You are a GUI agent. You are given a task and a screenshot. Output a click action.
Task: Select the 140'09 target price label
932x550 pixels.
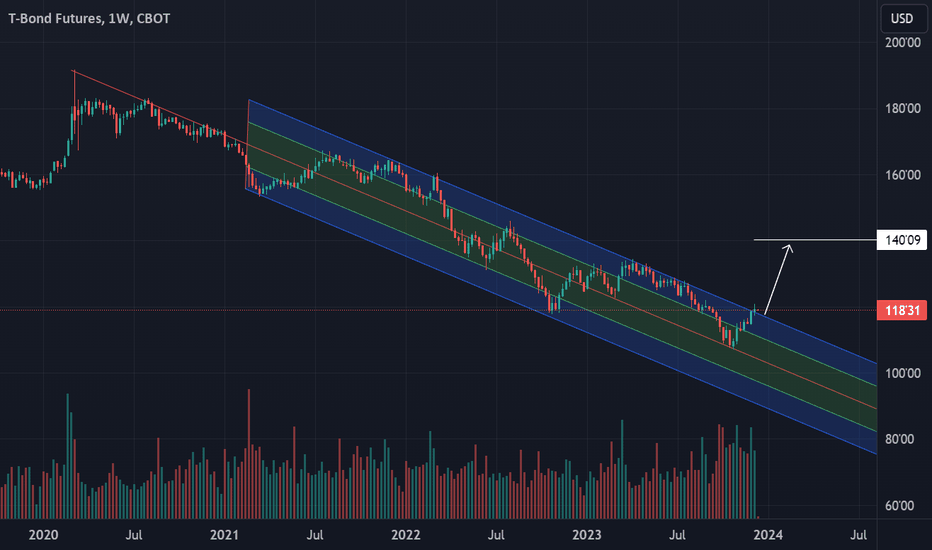pyautogui.click(x=902, y=240)
